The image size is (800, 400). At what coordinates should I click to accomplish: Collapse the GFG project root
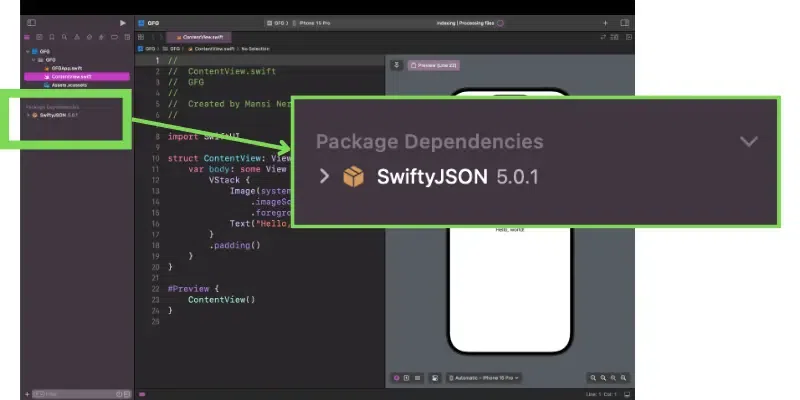28,52
